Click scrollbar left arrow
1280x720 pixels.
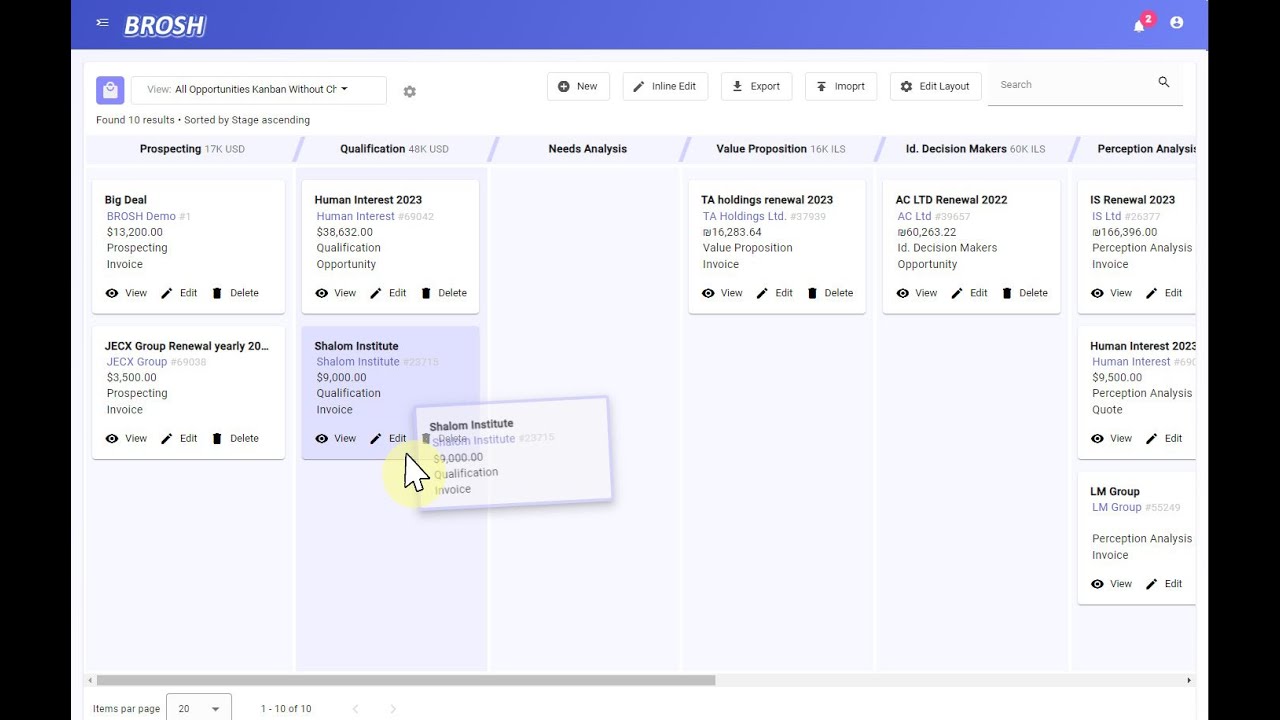(91, 680)
